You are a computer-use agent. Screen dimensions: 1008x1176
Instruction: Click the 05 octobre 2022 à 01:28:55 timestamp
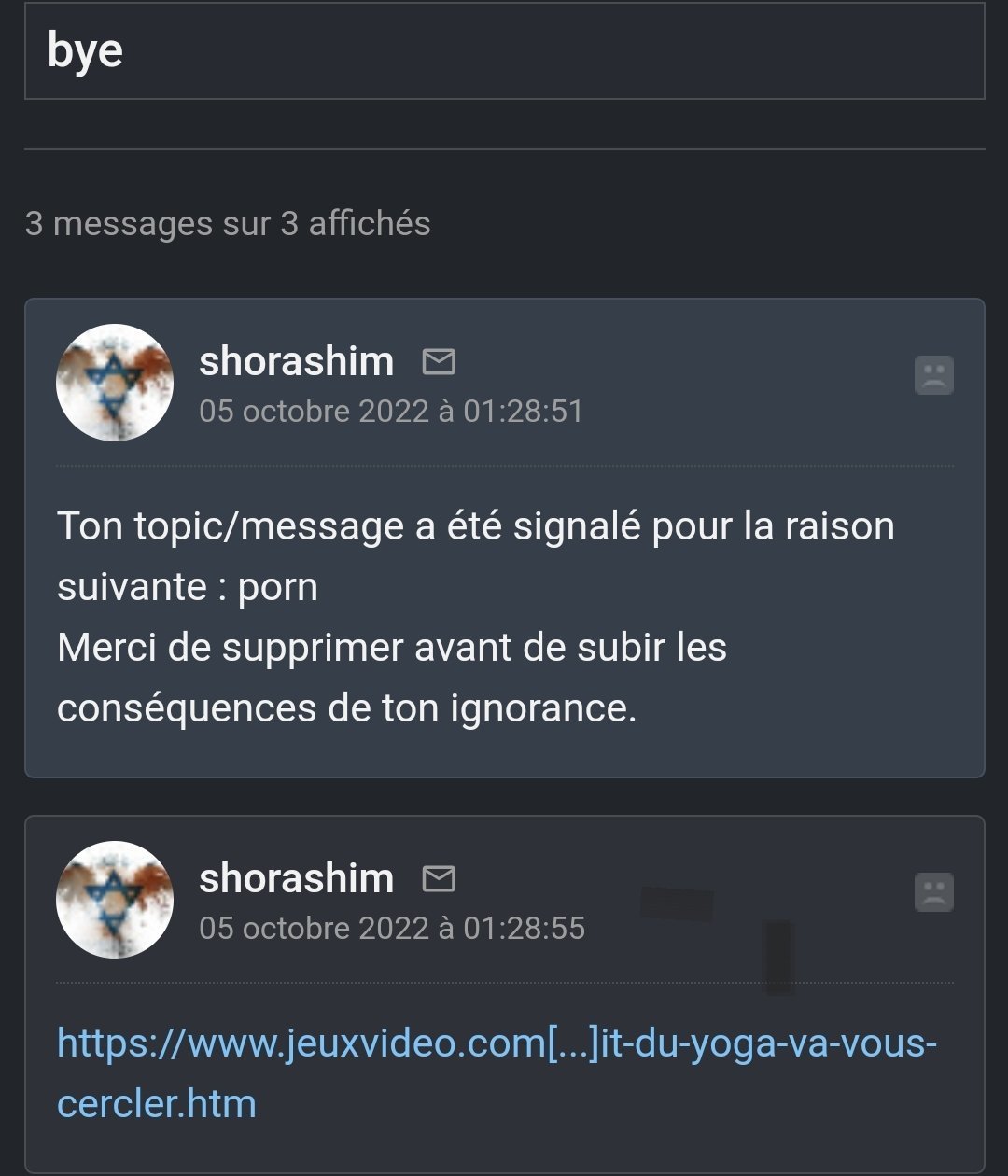click(x=392, y=928)
